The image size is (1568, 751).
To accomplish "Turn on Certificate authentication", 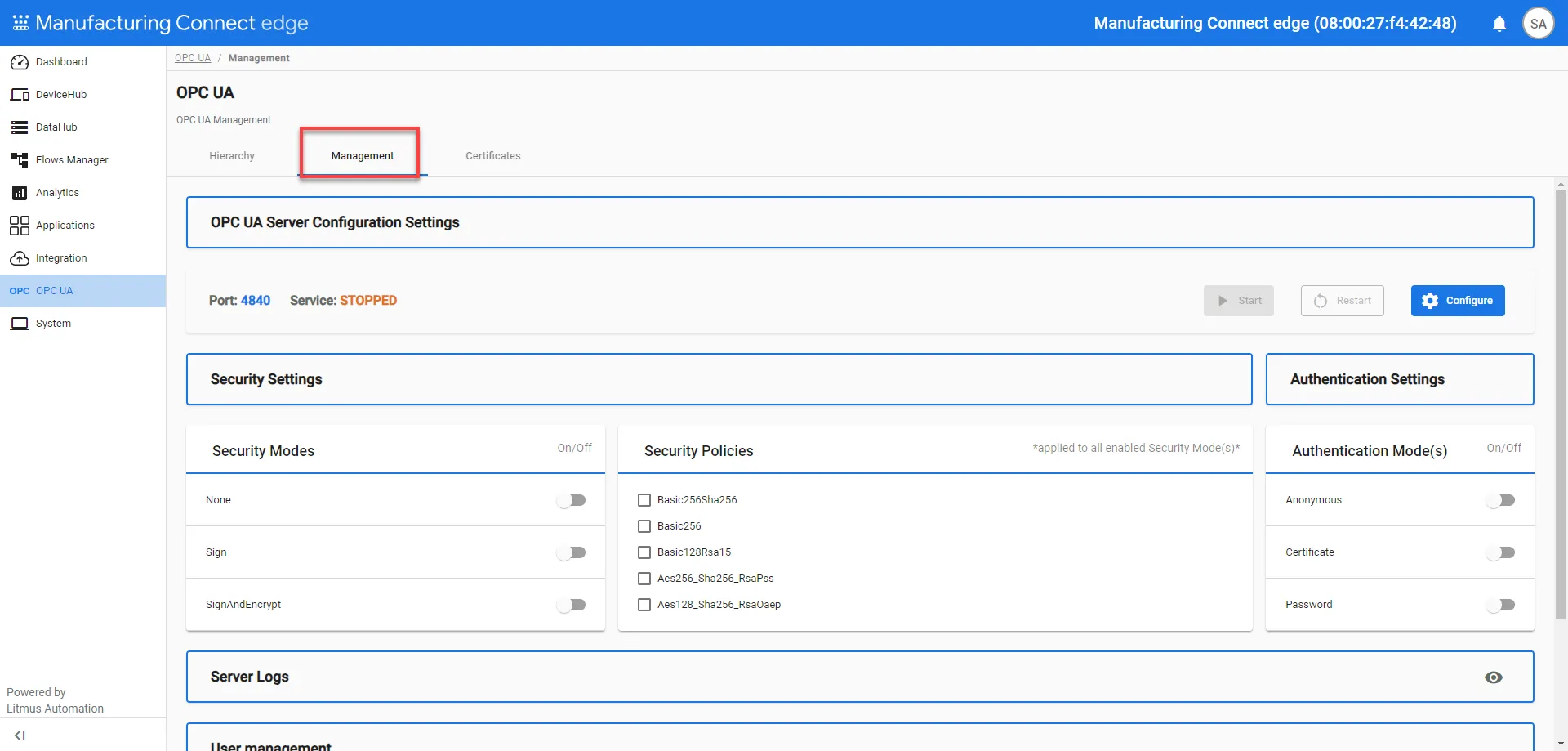I will click(x=1501, y=552).
